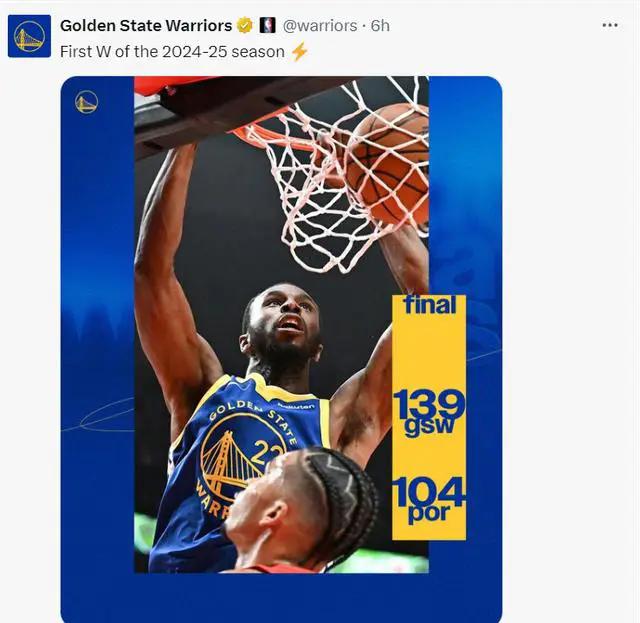Open the three-dot more options menu
The width and height of the screenshot is (640, 623).
point(610,25)
